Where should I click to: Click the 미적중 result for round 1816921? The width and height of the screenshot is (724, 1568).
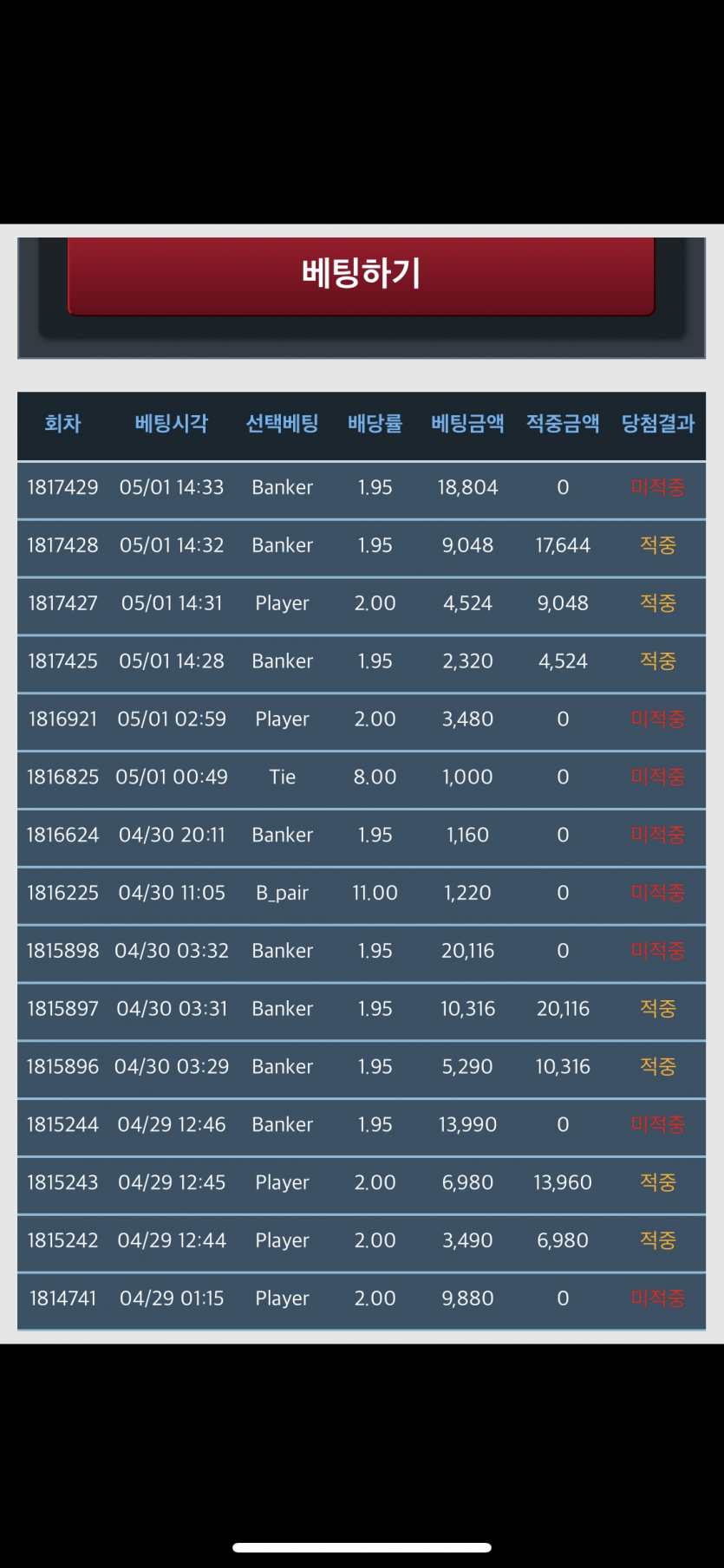[658, 719]
